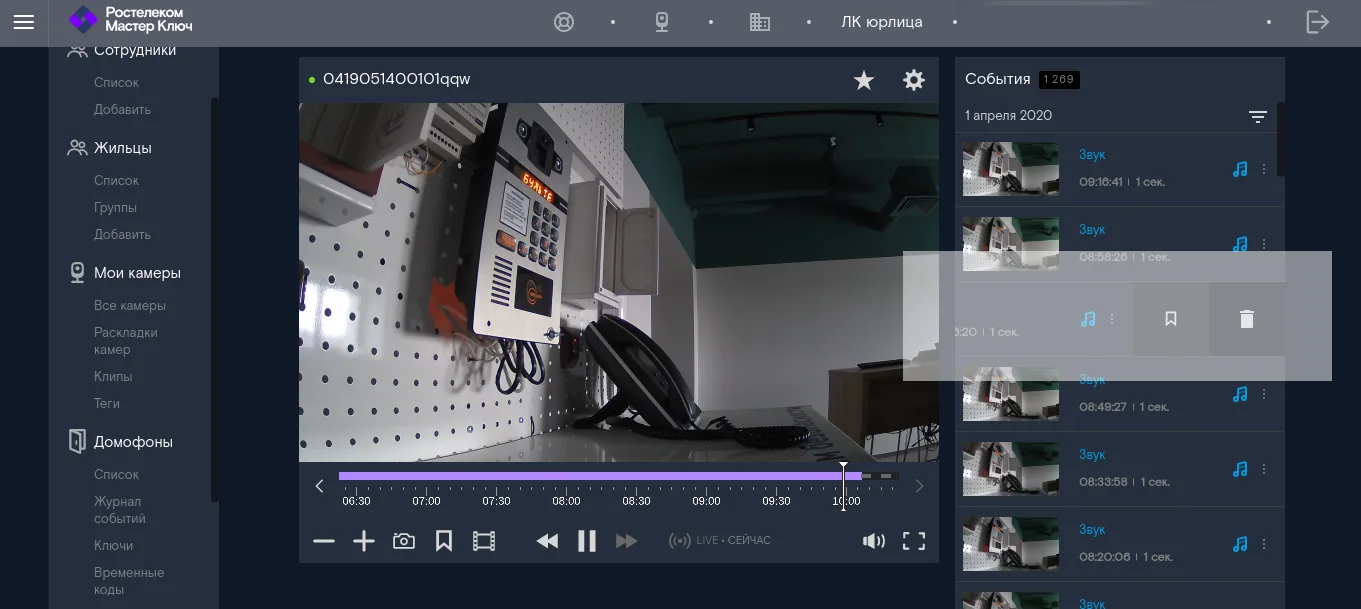
Task: Open Все камеры in sidebar
Action: 130,306
